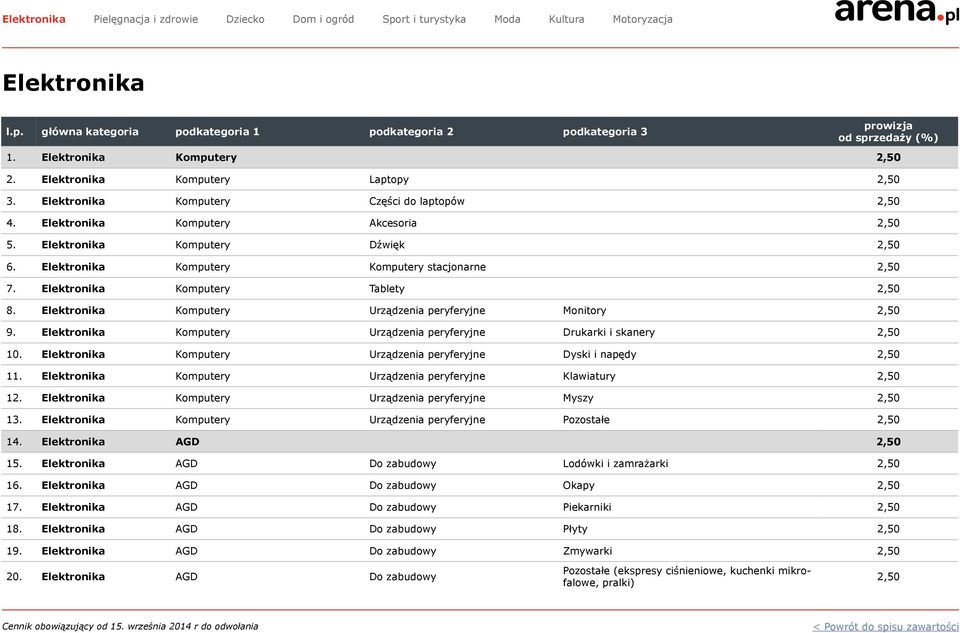Click the l.p. column header

(x=15, y=132)
